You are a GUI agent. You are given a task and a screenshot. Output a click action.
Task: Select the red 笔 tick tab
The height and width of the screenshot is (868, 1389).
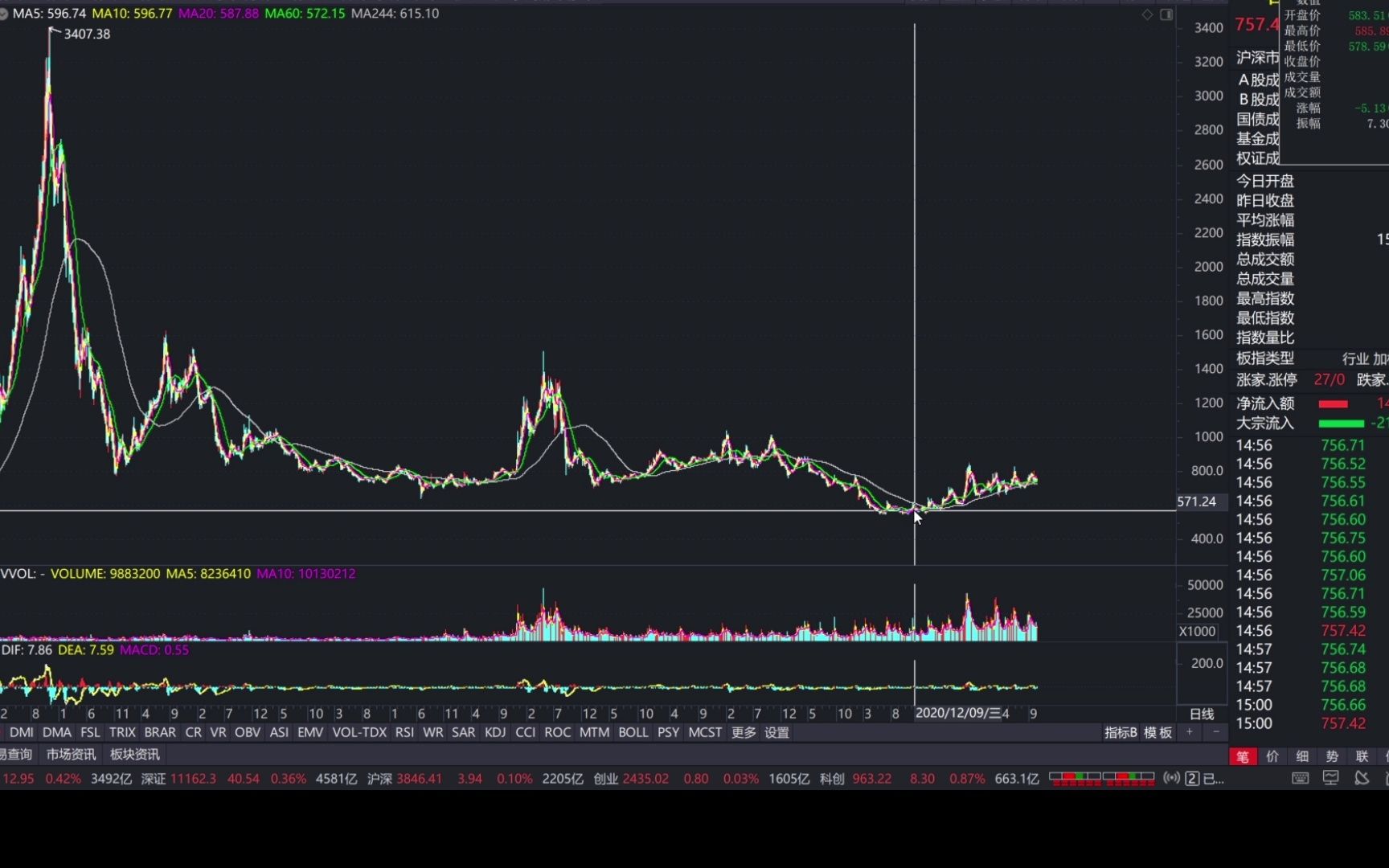[x=1243, y=756]
